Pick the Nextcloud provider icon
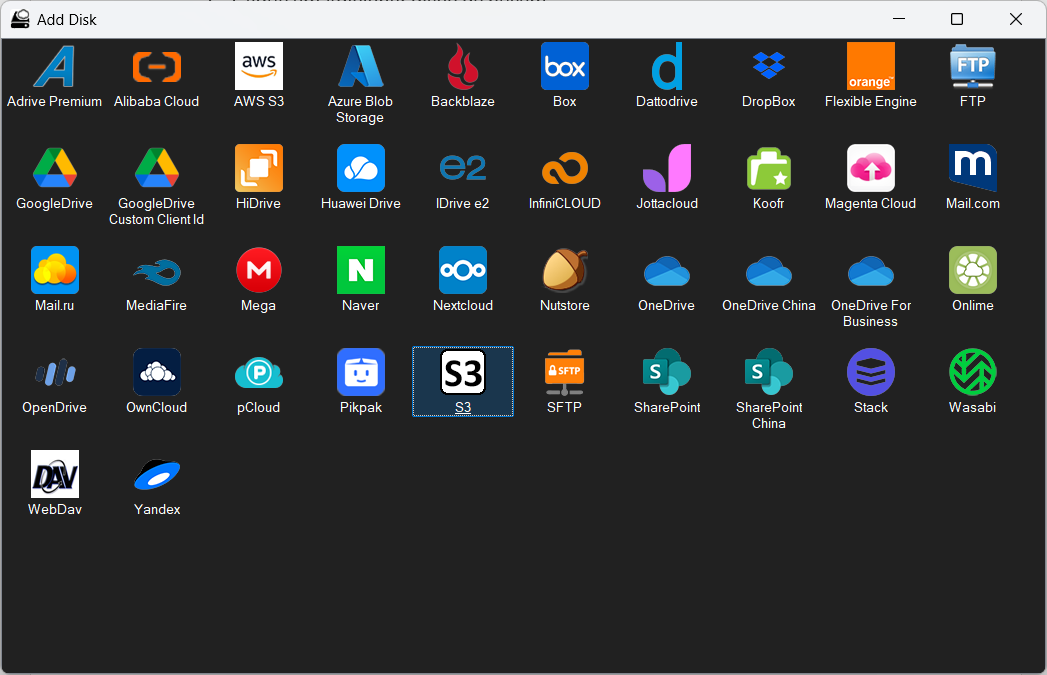Screen dimensions: 1047x675 point(462,271)
